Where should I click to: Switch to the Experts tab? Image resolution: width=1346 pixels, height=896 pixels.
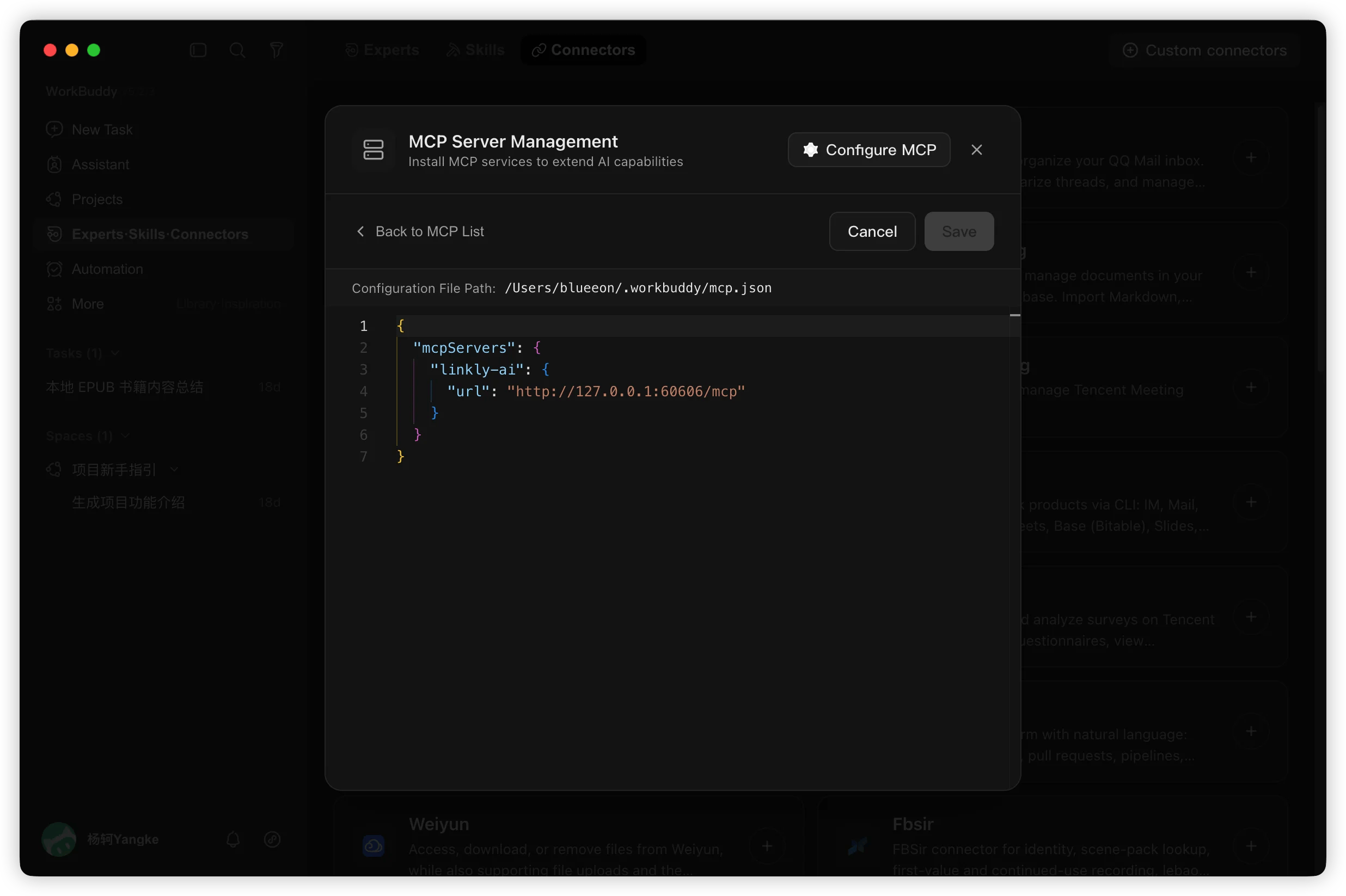point(382,50)
